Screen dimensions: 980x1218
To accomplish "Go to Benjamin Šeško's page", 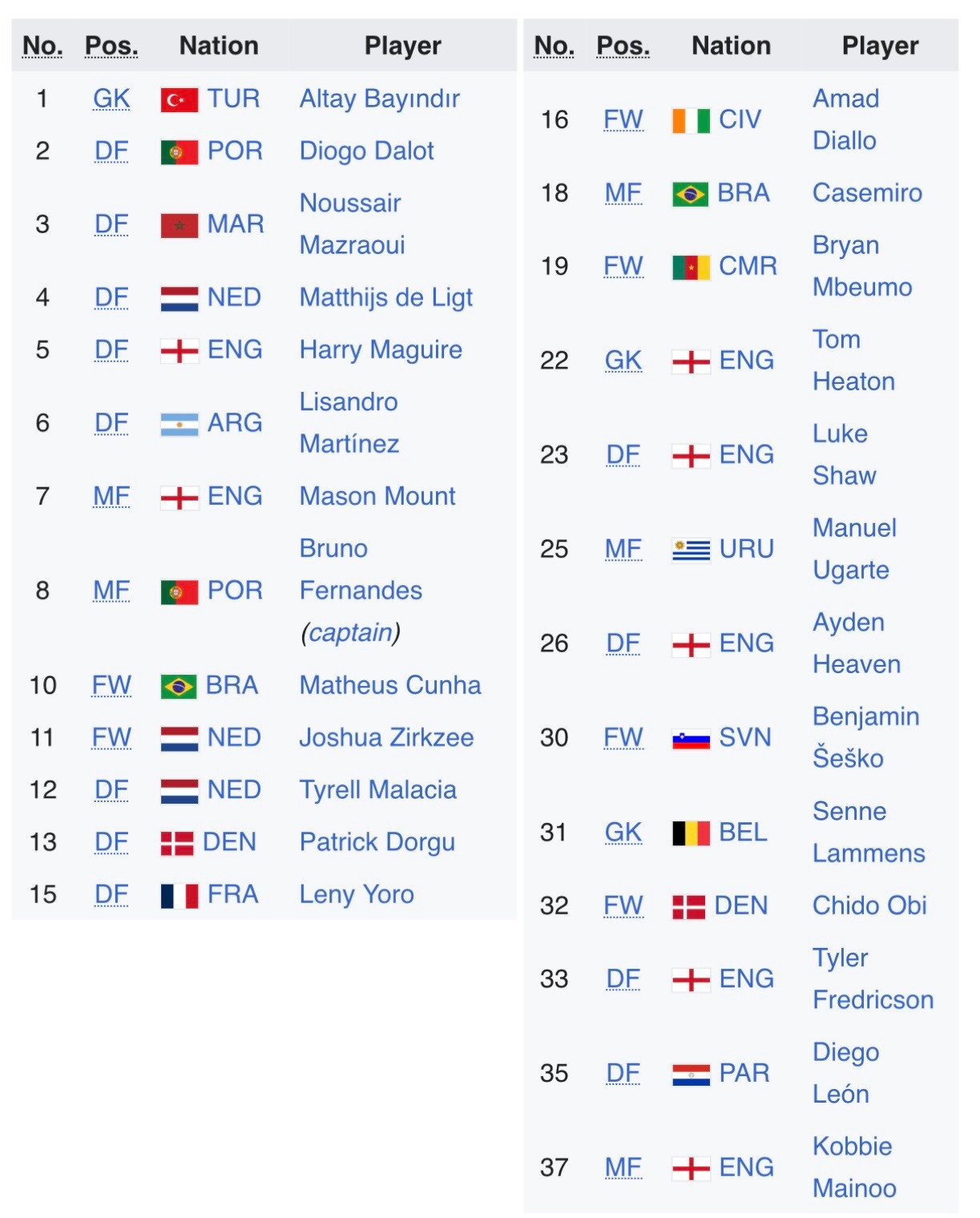I will point(865,737).
